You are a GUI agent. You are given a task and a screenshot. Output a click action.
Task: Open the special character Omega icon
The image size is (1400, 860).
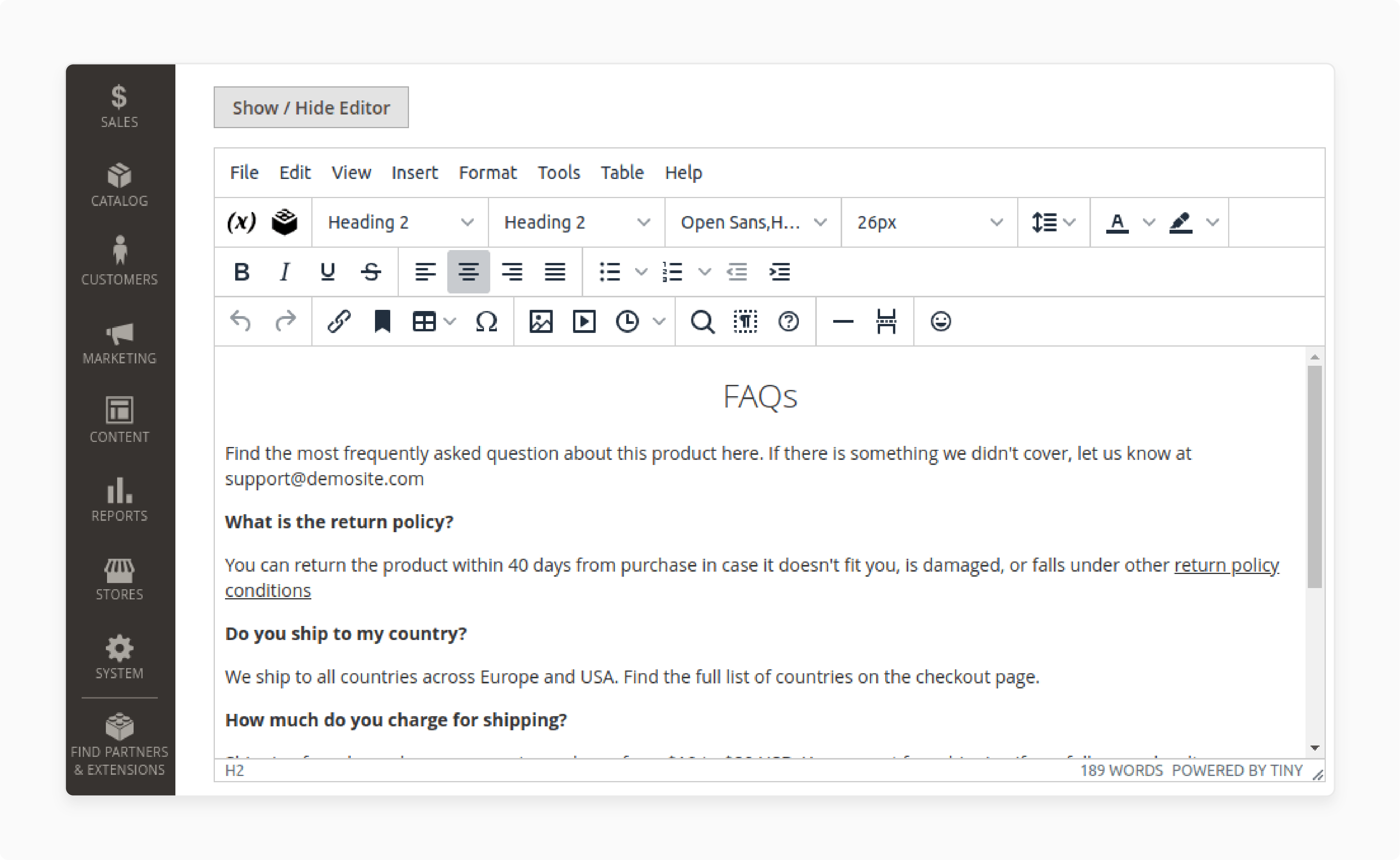click(486, 321)
